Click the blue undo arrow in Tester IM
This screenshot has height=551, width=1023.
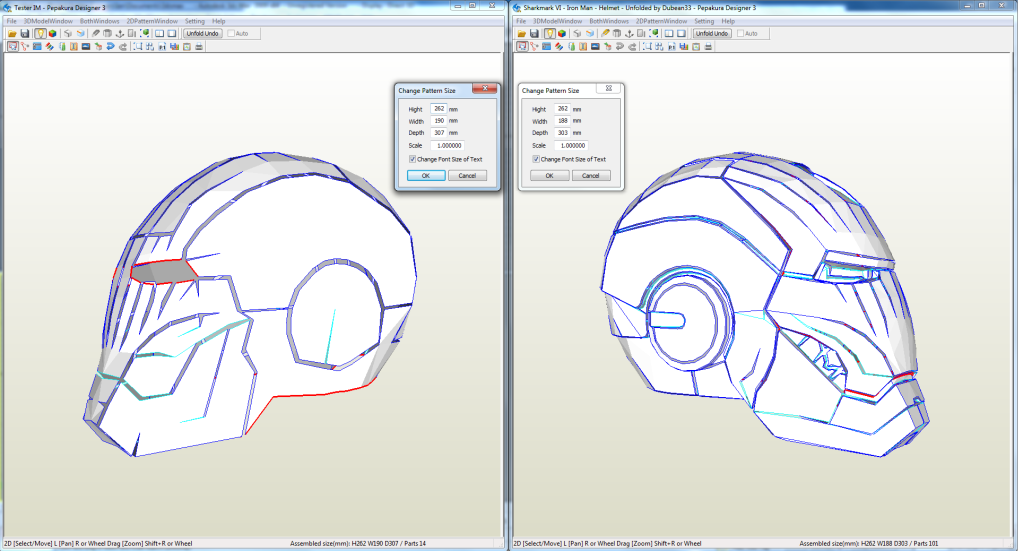(110, 46)
